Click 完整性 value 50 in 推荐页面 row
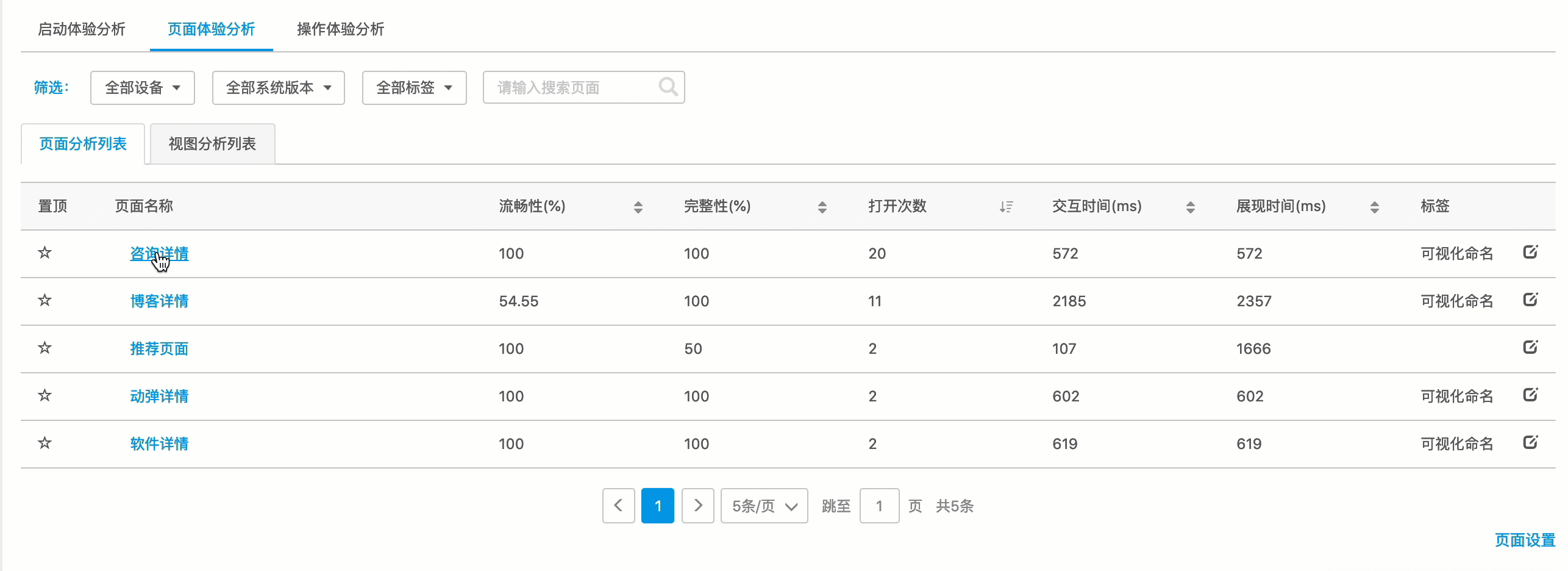 pos(693,349)
